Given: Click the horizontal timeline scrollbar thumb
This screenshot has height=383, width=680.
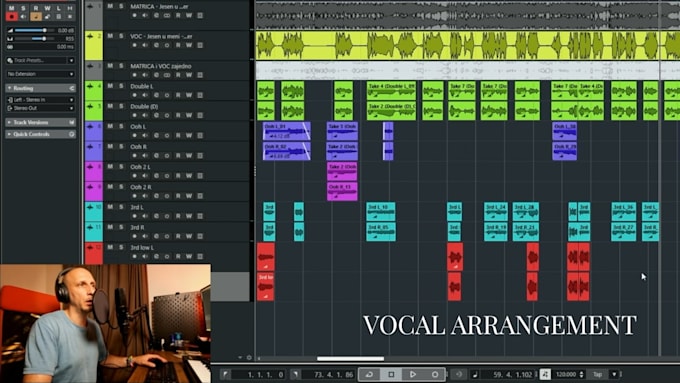Looking at the screenshot, I should coord(350,359).
